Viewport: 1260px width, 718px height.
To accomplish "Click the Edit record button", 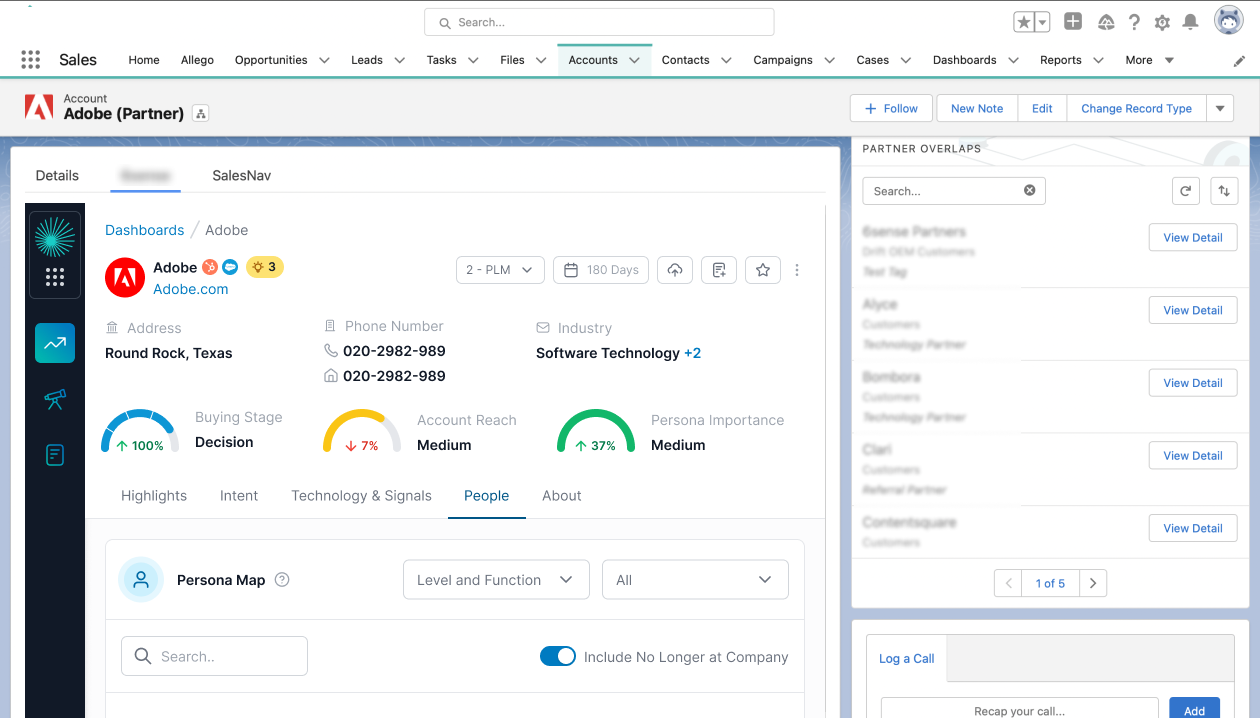I will [1042, 108].
